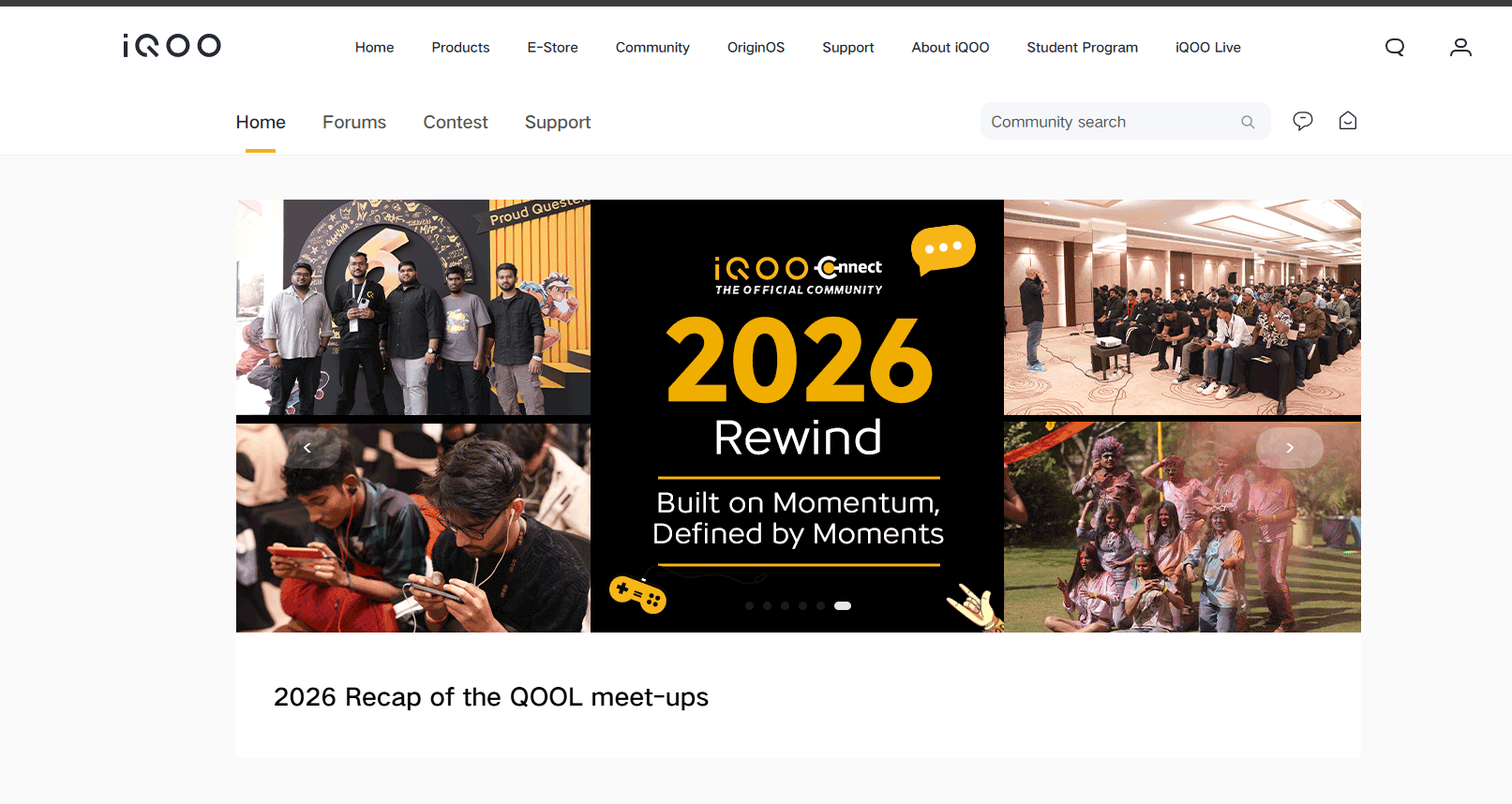Open the Products menu
Viewport: 1512px width, 804px height.
tap(460, 47)
